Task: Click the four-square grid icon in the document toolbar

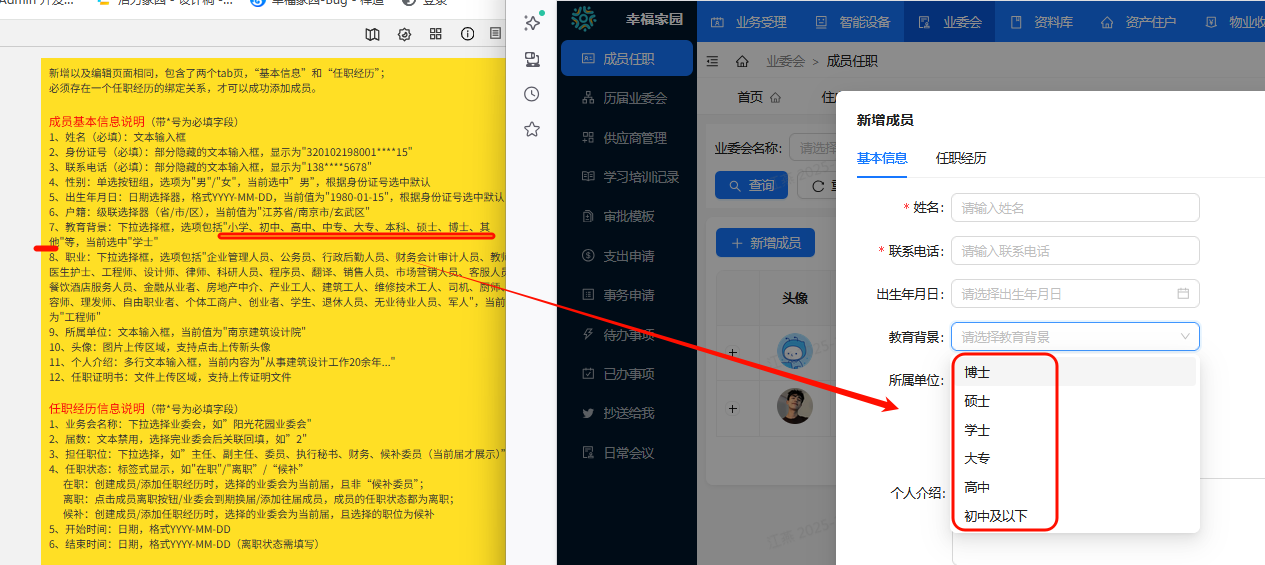Action: pyautogui.click(x=436, y=34)
